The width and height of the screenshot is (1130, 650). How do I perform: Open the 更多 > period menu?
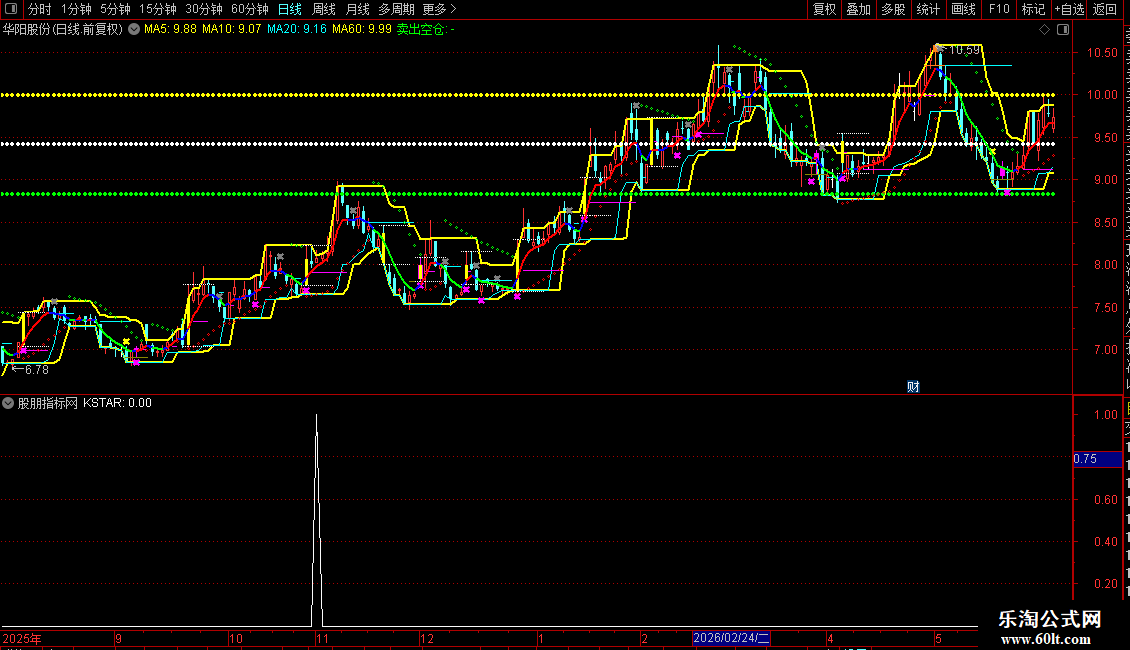(440, 9)
